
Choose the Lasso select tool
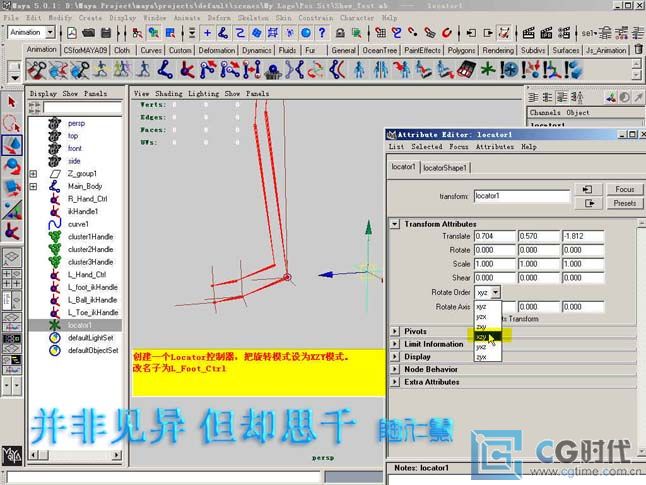click(12, 123)
